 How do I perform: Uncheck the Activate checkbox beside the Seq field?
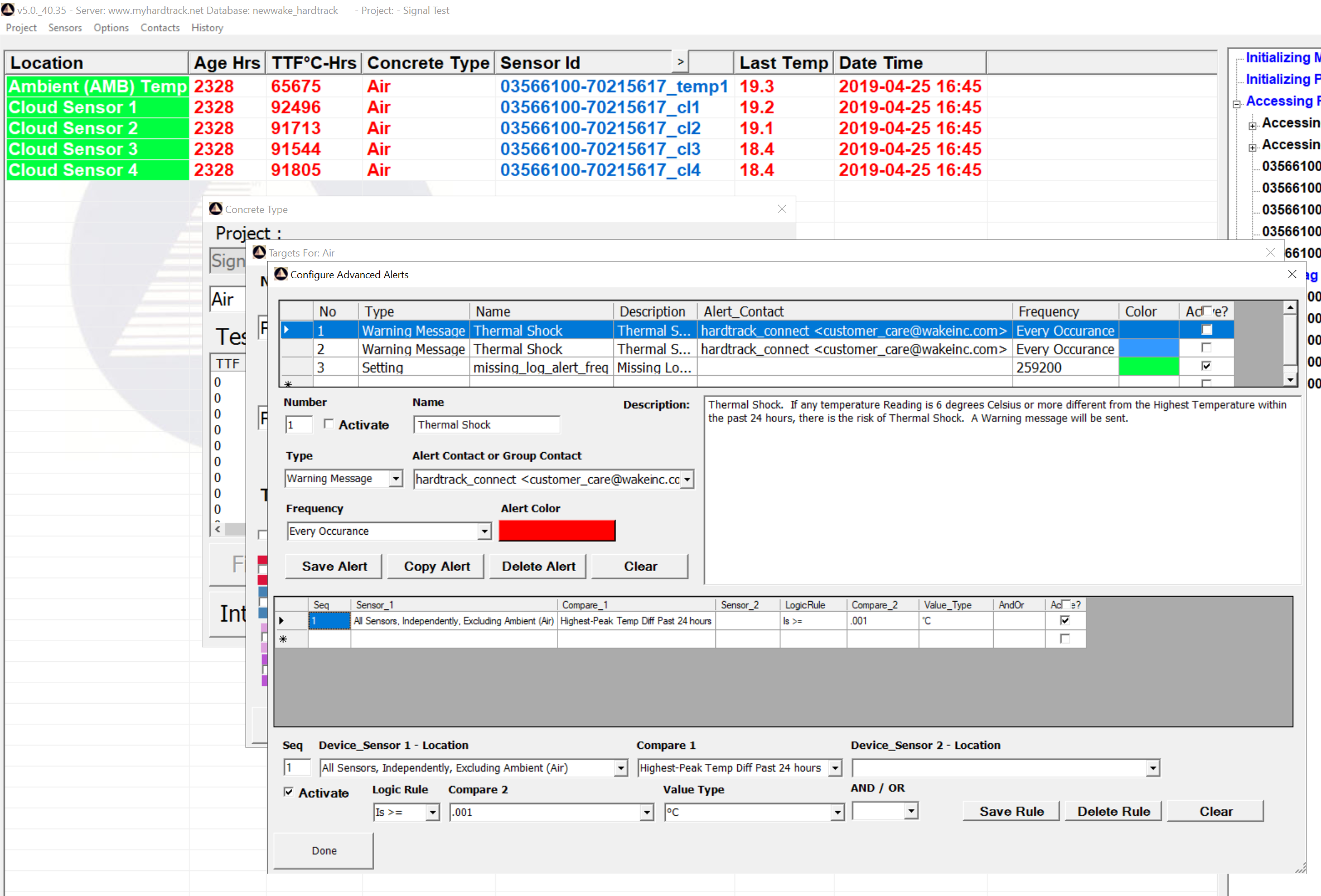pos(289,792)
